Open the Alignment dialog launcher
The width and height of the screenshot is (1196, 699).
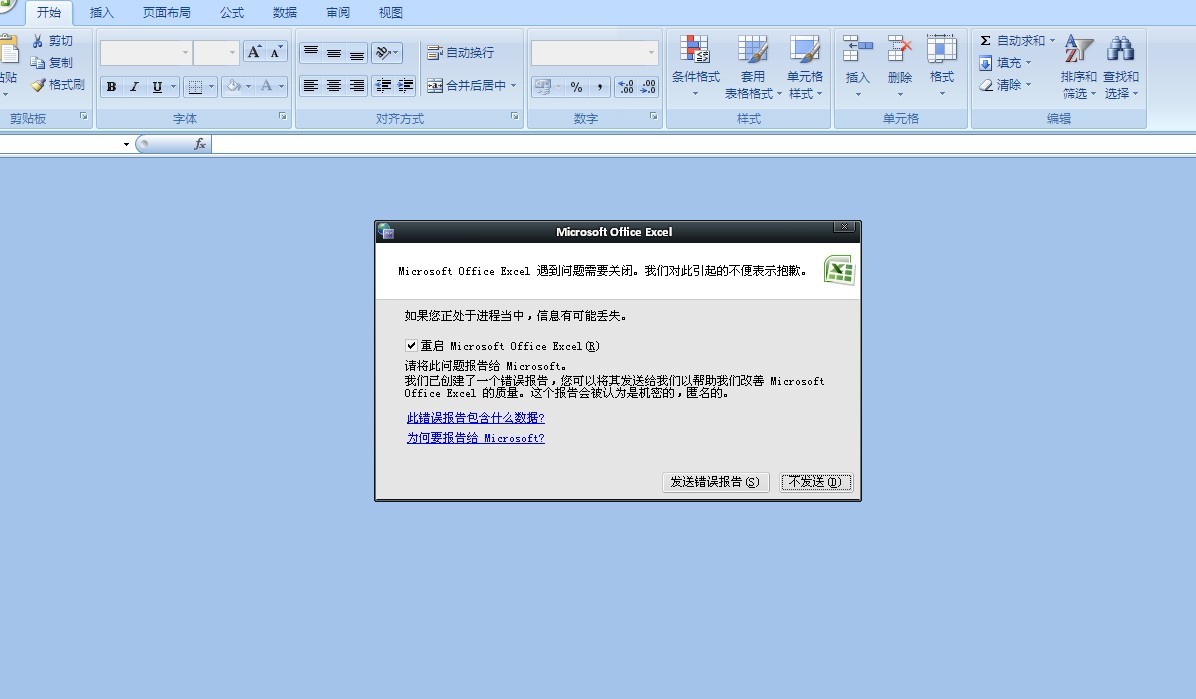pos(514,117)
